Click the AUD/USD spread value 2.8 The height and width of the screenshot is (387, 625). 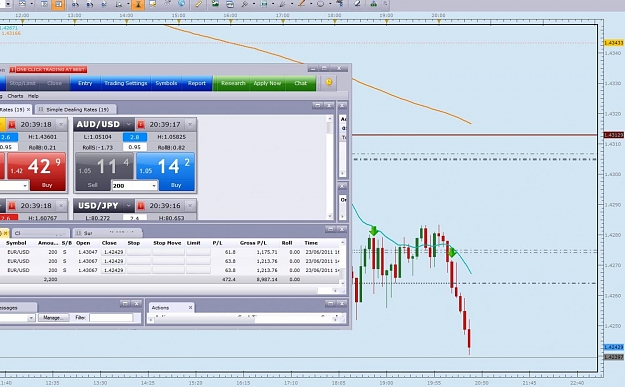(x=135, y=137)
